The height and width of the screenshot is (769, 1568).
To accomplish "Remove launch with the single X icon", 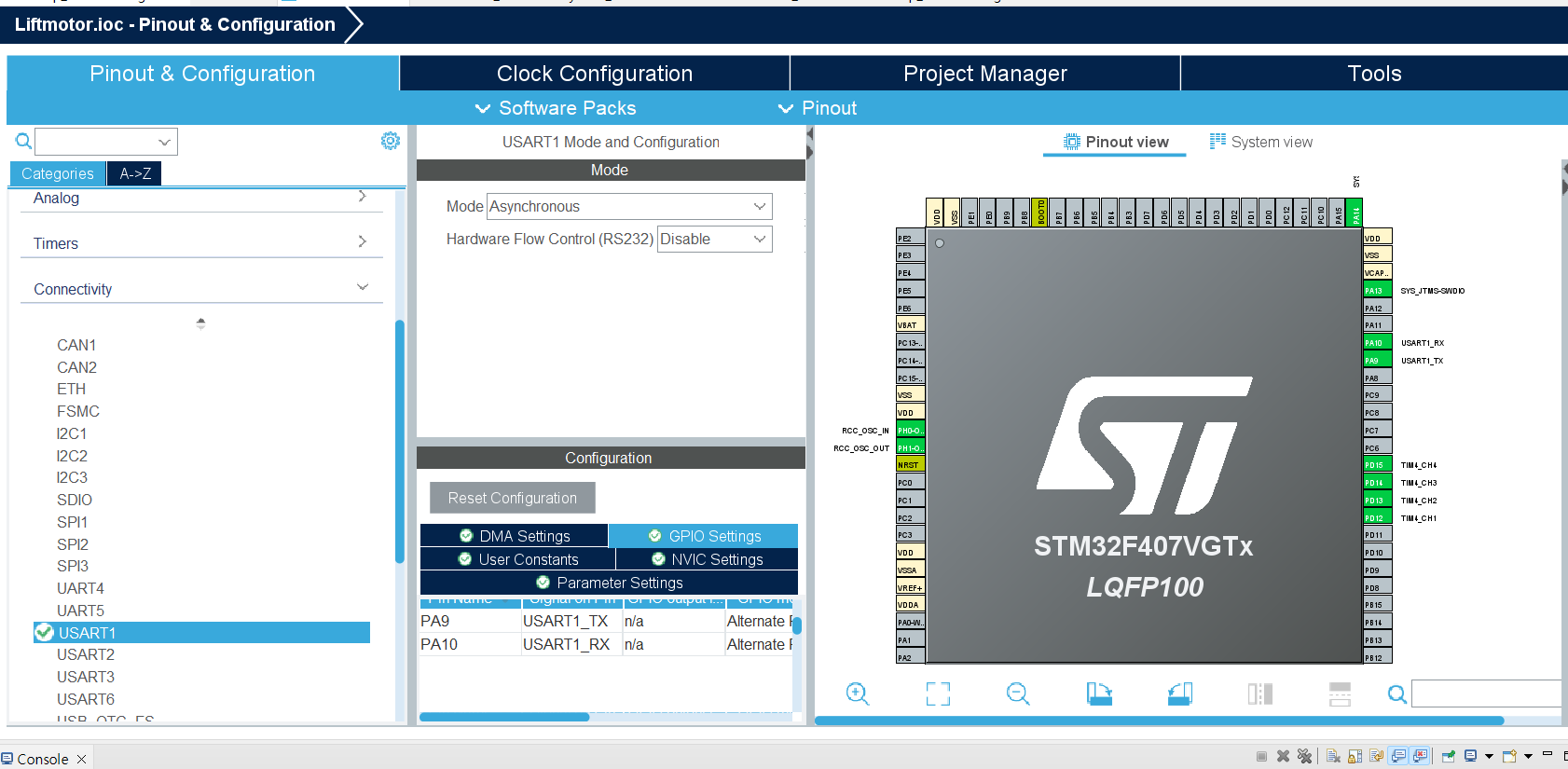I will tap(1283, 756).
